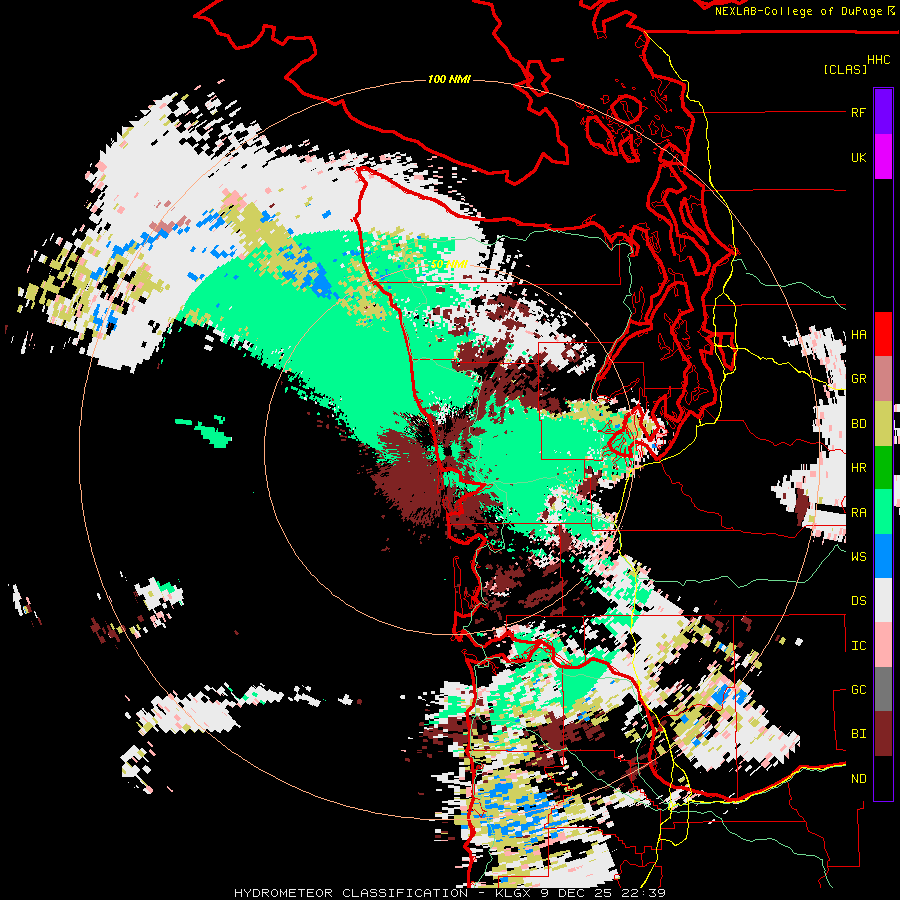Click the HHC product code label
Screen dimensions: 900x900
click(x=879, y=60)
